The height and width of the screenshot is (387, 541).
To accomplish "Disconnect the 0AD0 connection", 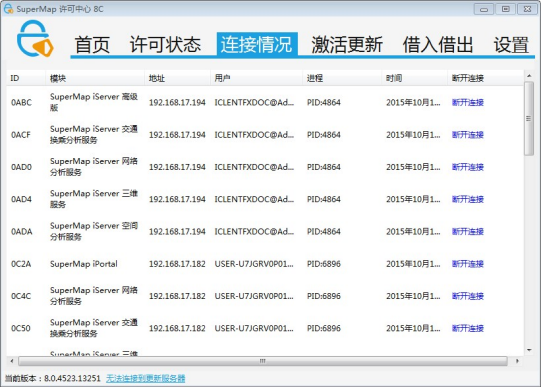I will pyautogui.click(x=468, y=167).
